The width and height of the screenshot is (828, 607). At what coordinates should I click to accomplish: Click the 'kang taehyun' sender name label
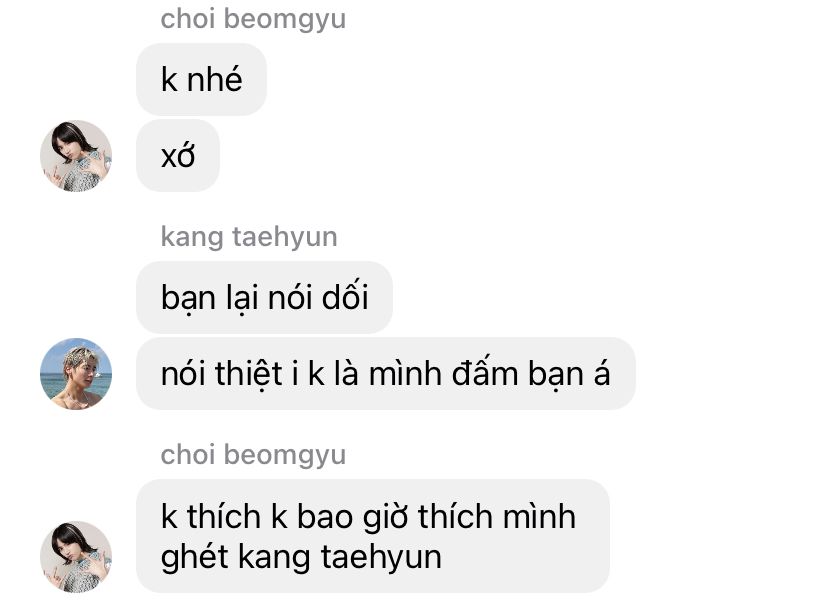click(249, 237)
